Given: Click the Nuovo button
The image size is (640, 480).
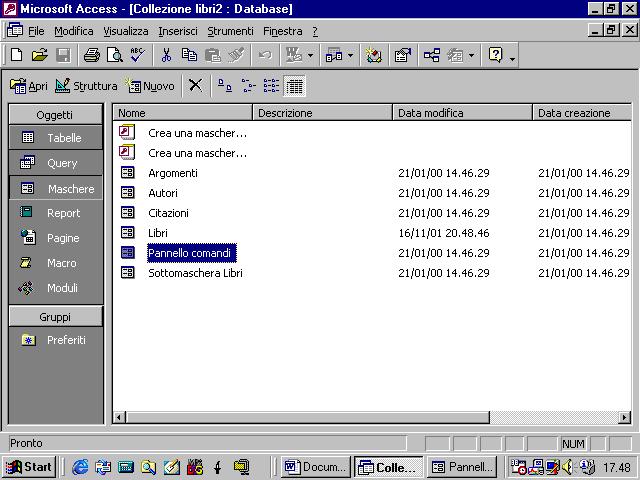Looking at the screenshot, I should point(151,86).
